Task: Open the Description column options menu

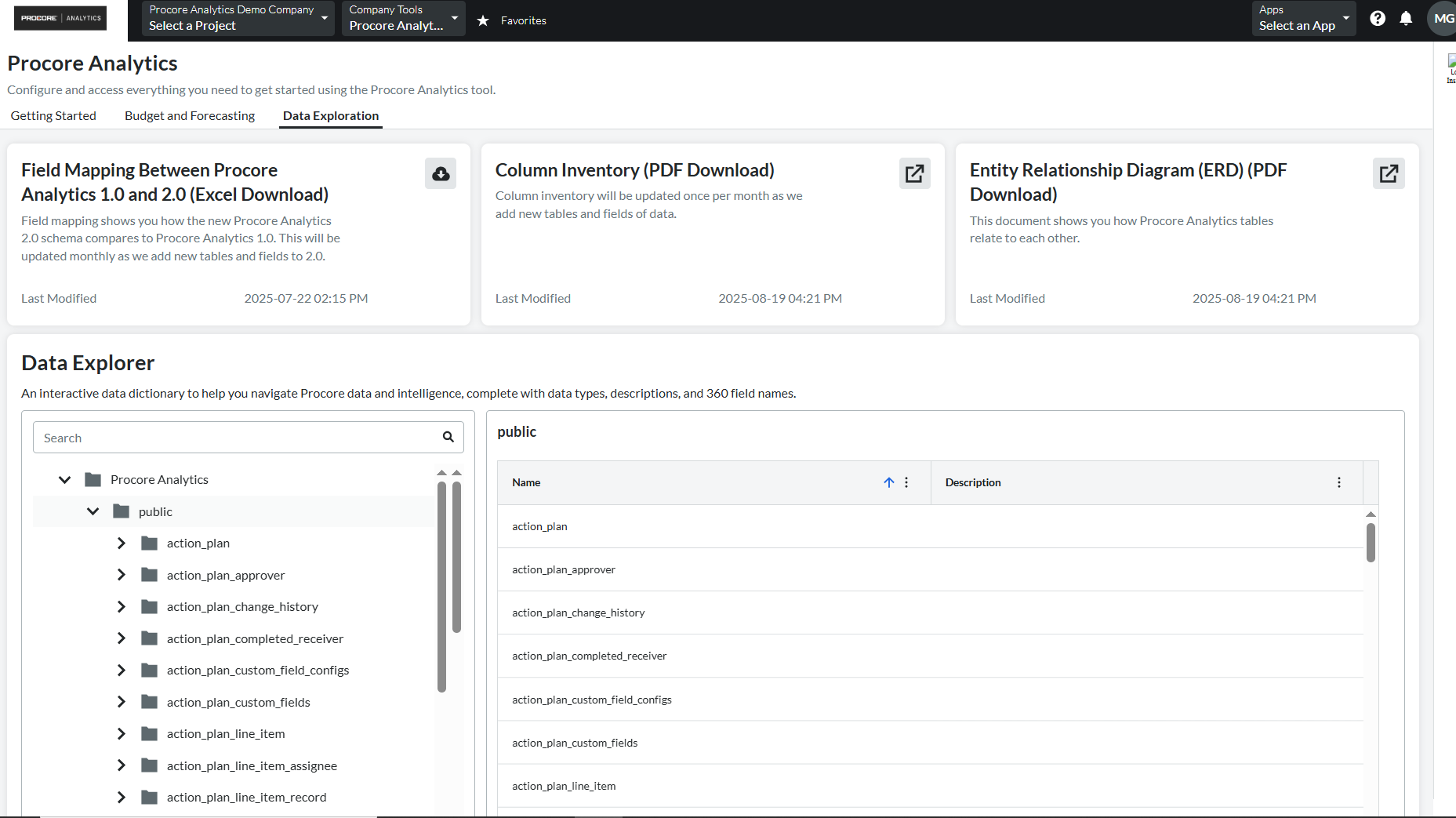Action: pos(1339,482)
